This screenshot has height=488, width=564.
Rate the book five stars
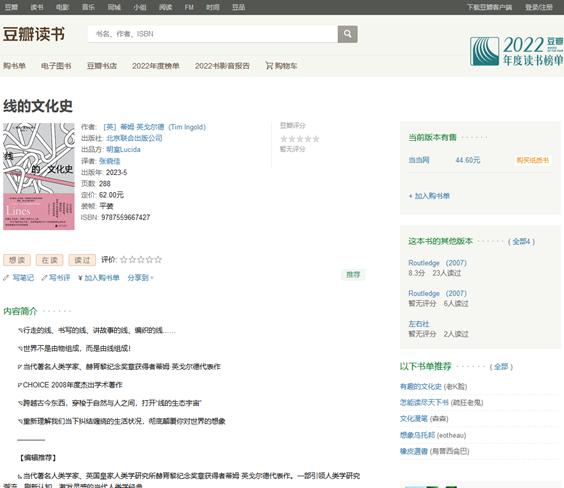[x=158, y=259]
